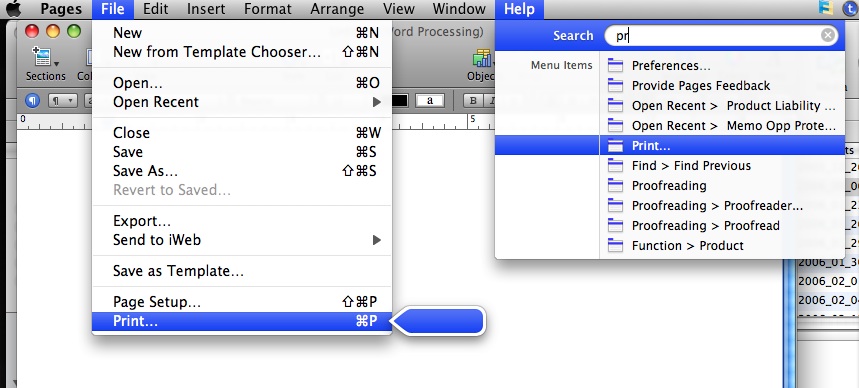Close the open File menu in menu bar
Image resolution: width=859 pixels, height=388 pixels.
pos(113,9)
